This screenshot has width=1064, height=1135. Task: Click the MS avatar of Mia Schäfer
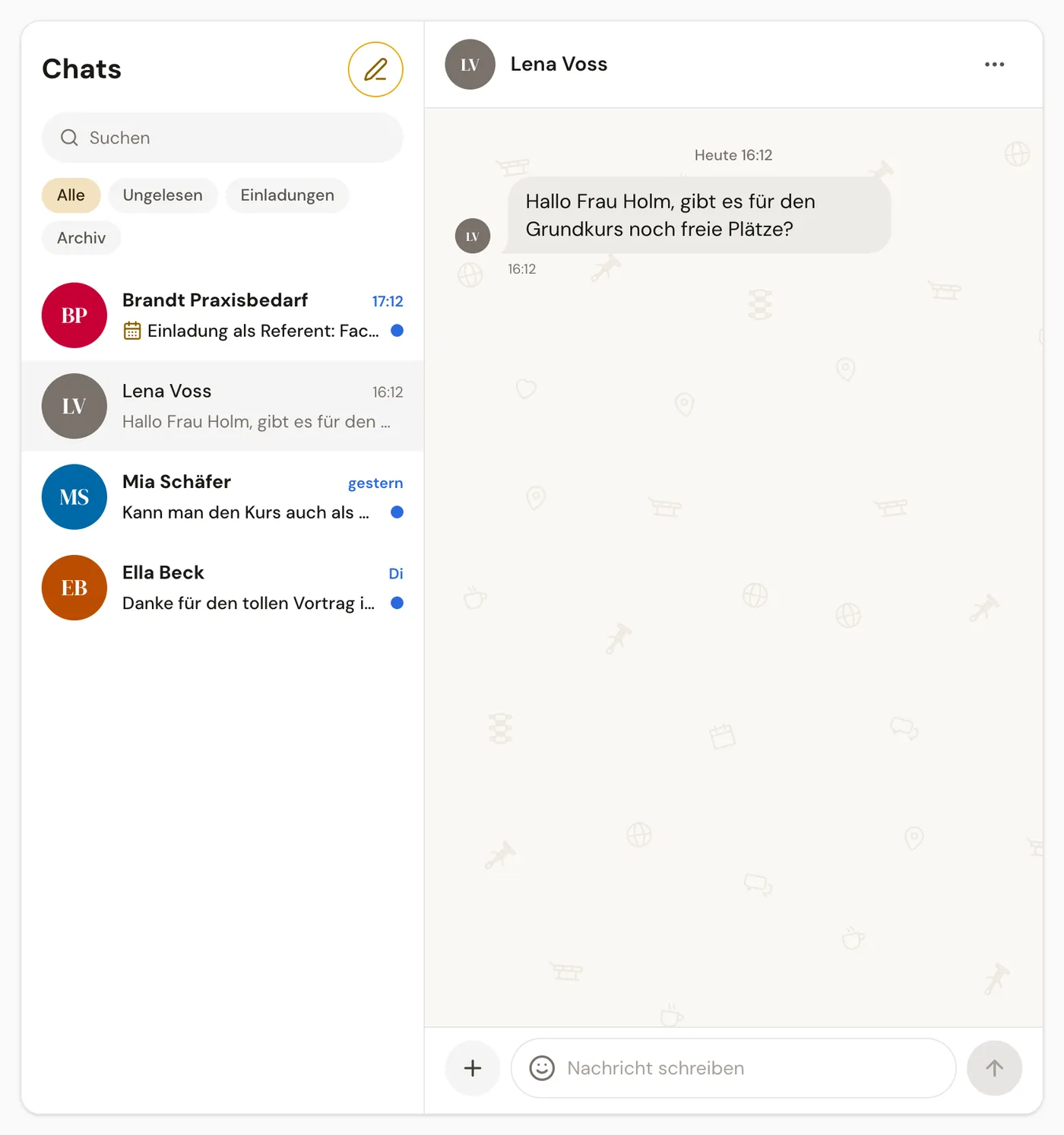pos(74,497)
